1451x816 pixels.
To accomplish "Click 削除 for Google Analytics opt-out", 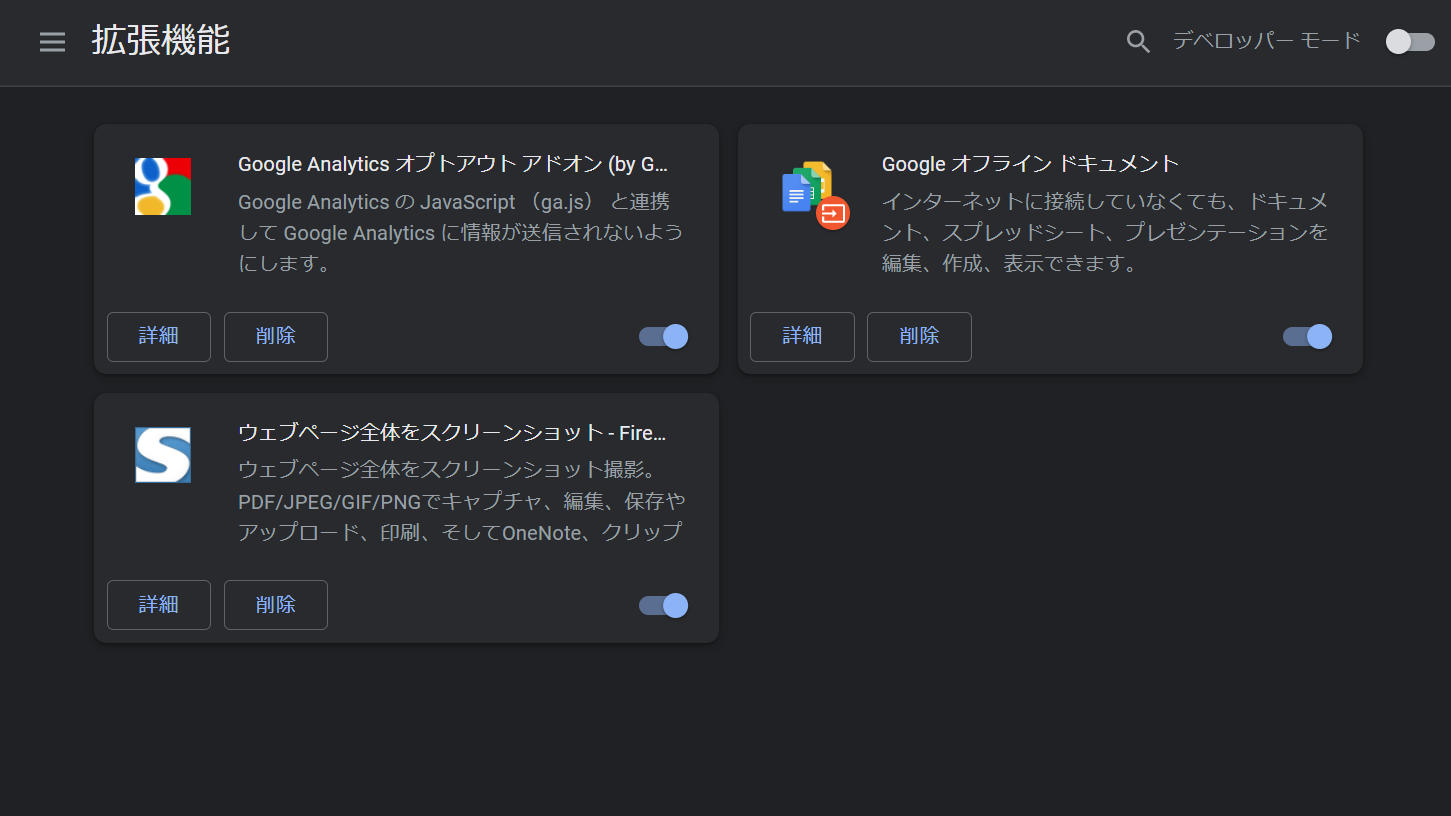I will (275, 336).
